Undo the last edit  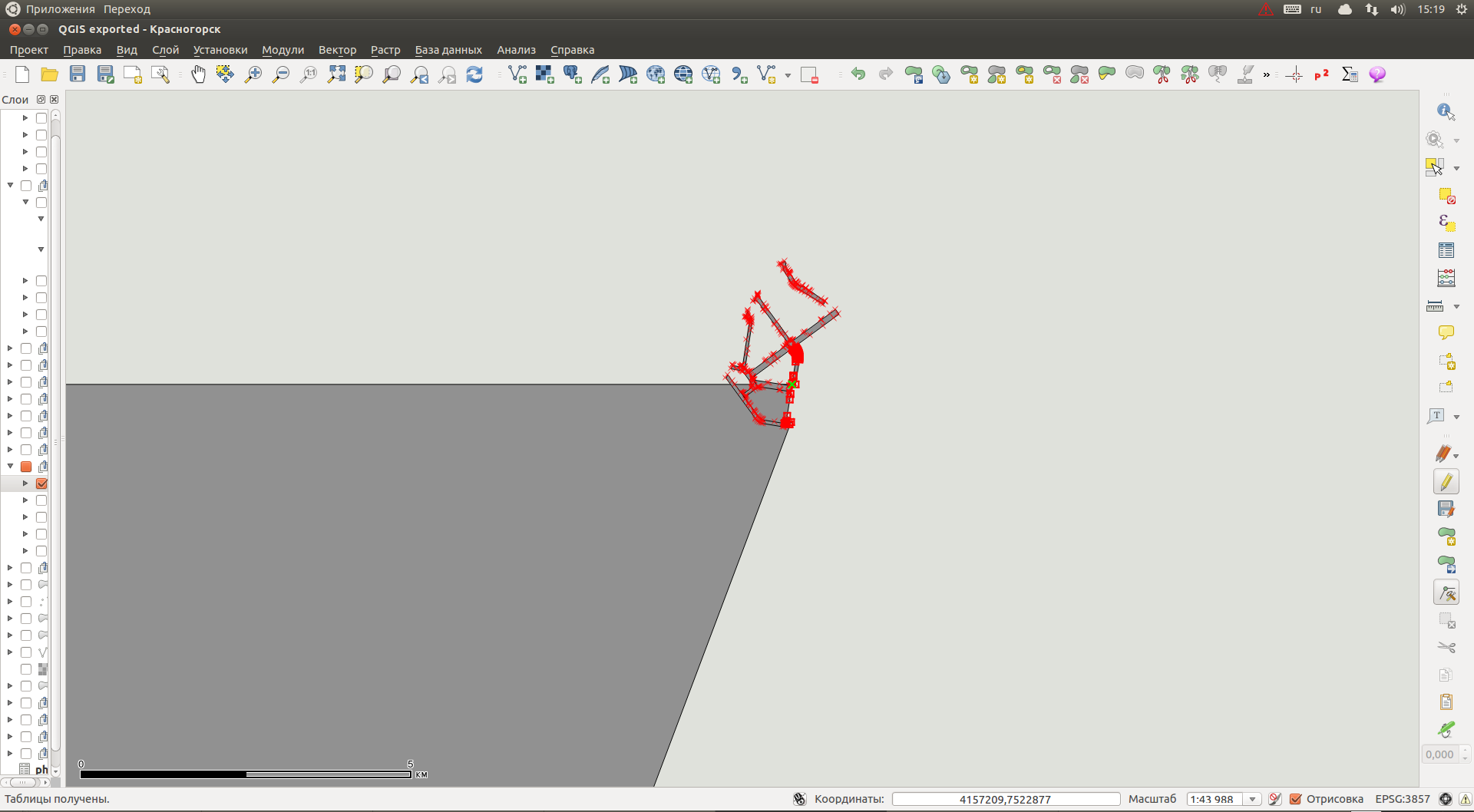tap(858, 74)
